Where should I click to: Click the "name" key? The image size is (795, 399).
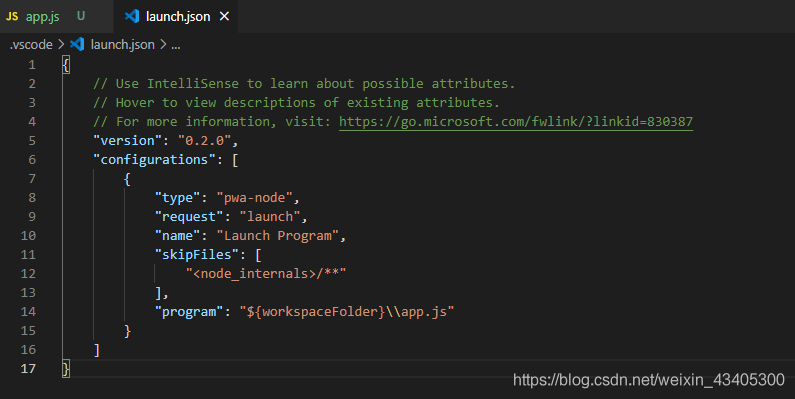click(177, 236)
